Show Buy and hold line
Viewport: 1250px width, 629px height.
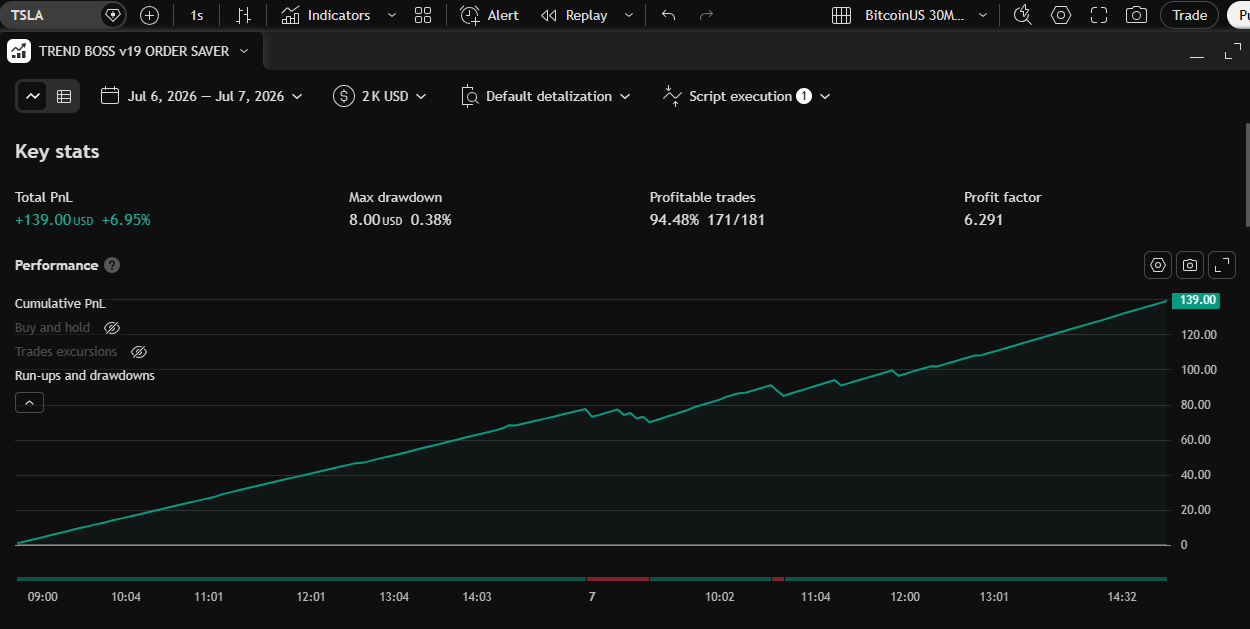pos(112,328)
